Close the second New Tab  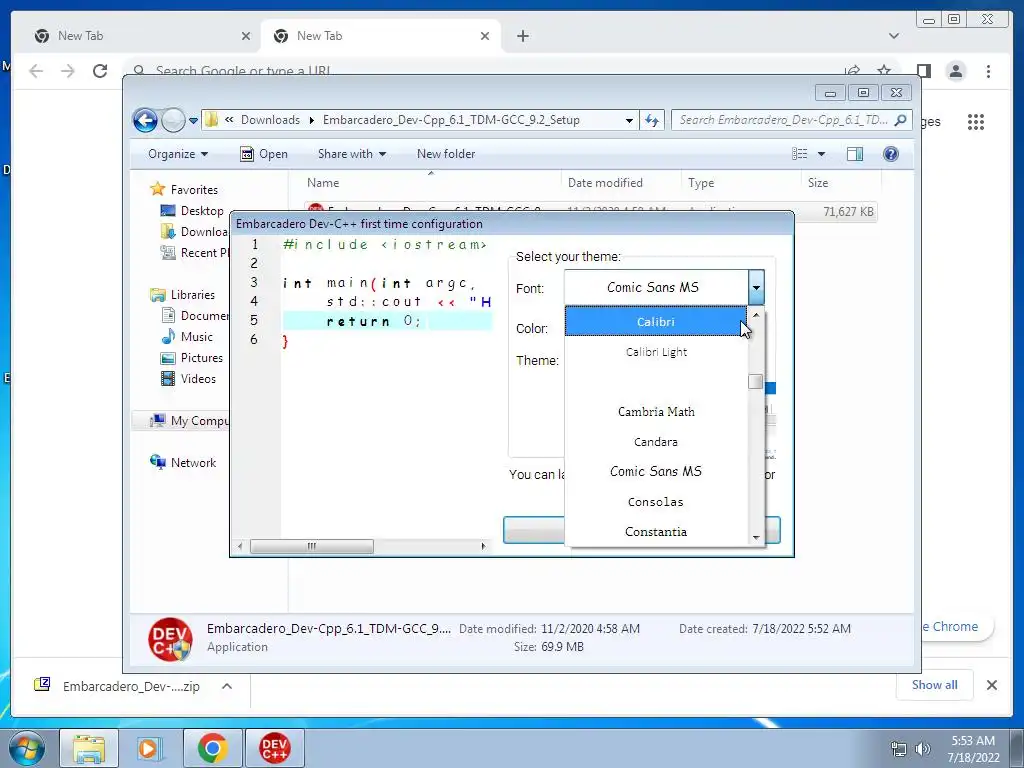(x=485, y=36)
